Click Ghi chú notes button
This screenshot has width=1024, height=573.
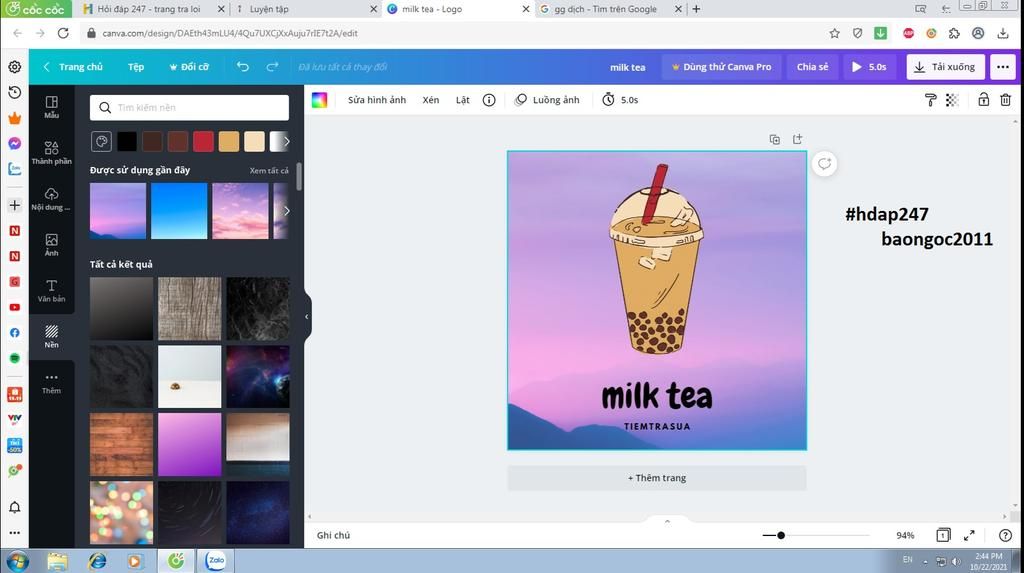pos(333,535)
